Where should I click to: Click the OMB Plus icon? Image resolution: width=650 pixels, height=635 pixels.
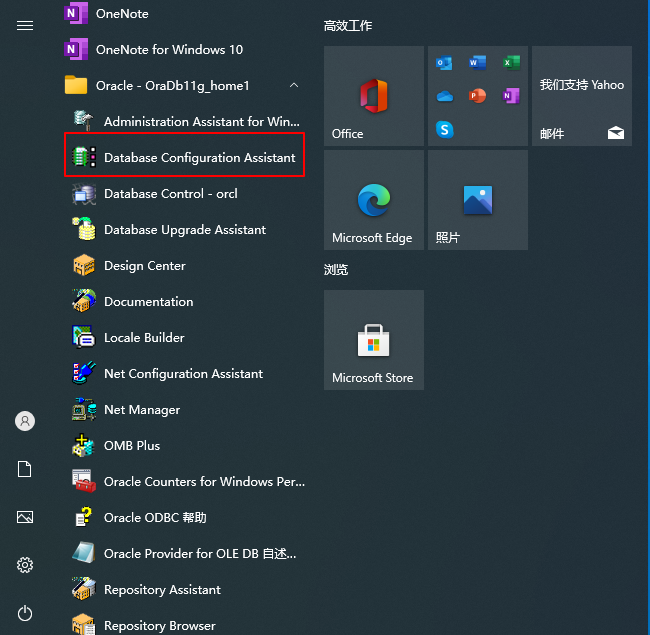click(x=84, y=445)
